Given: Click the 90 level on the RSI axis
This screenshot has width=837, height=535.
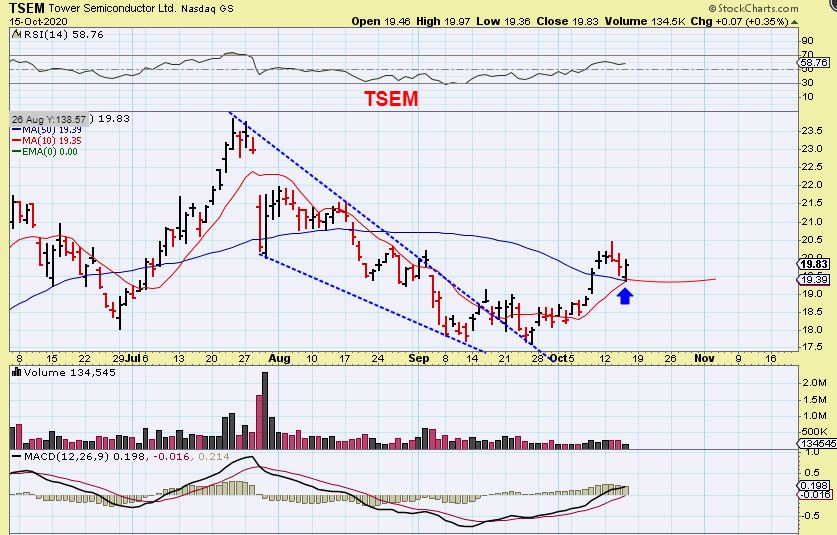Looking at the screenshot, I should click(807, 41).
